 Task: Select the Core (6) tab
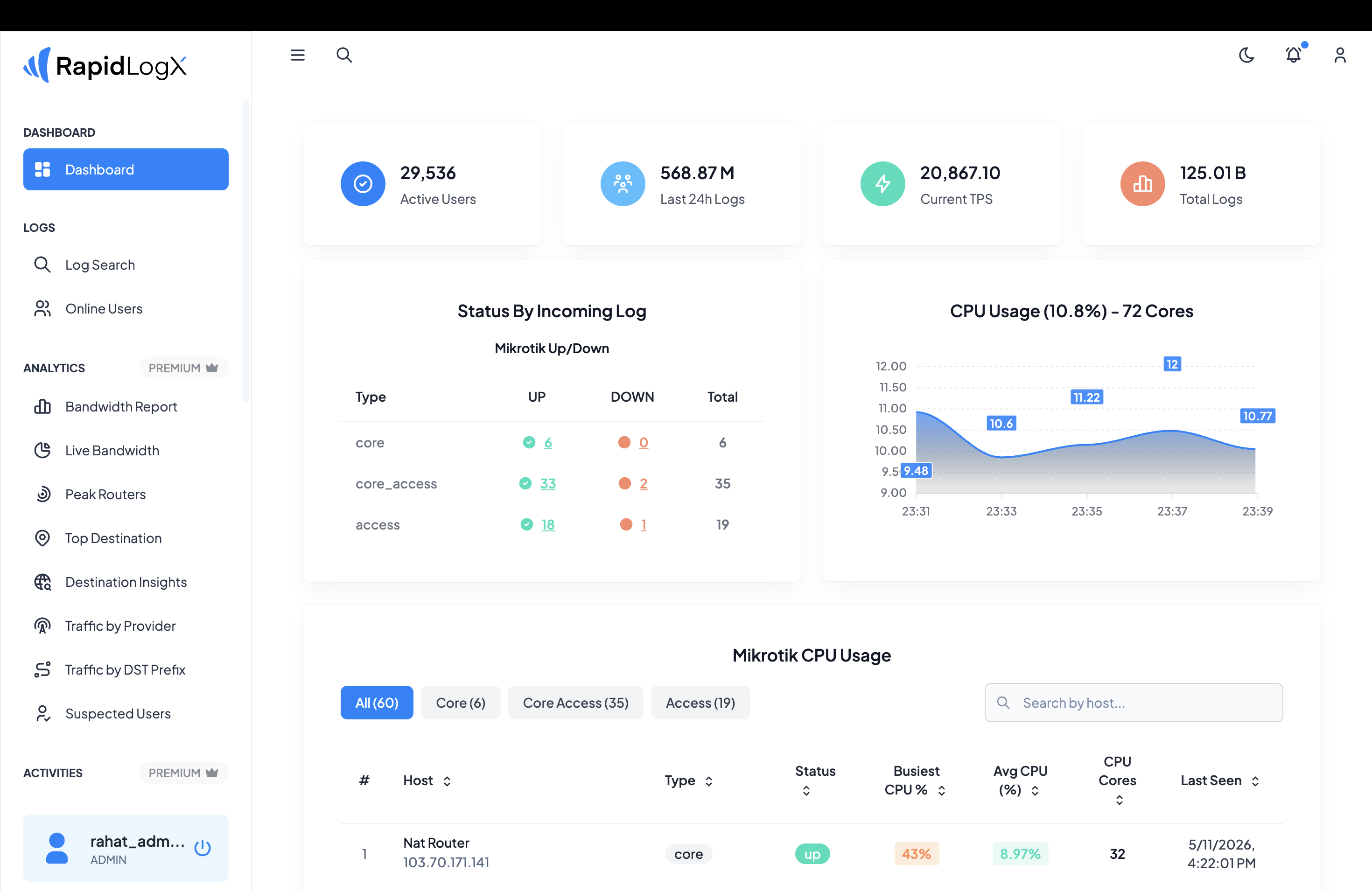pyautogui.click(x=461, y=703)
